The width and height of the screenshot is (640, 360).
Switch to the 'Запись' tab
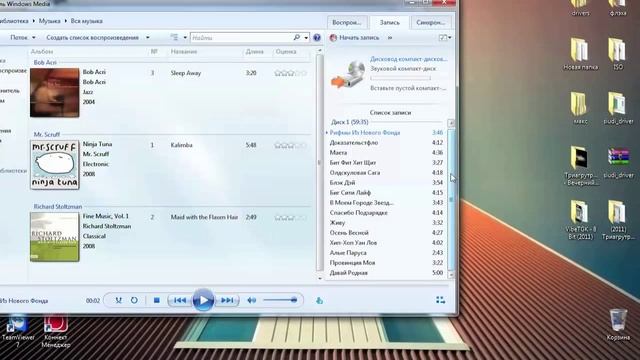389,22
